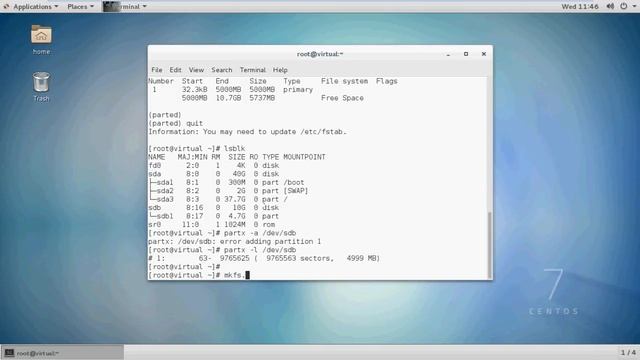The image size is (640, 360).
Task: Click 'primary' type in parted table
Action: coord(298,89)
